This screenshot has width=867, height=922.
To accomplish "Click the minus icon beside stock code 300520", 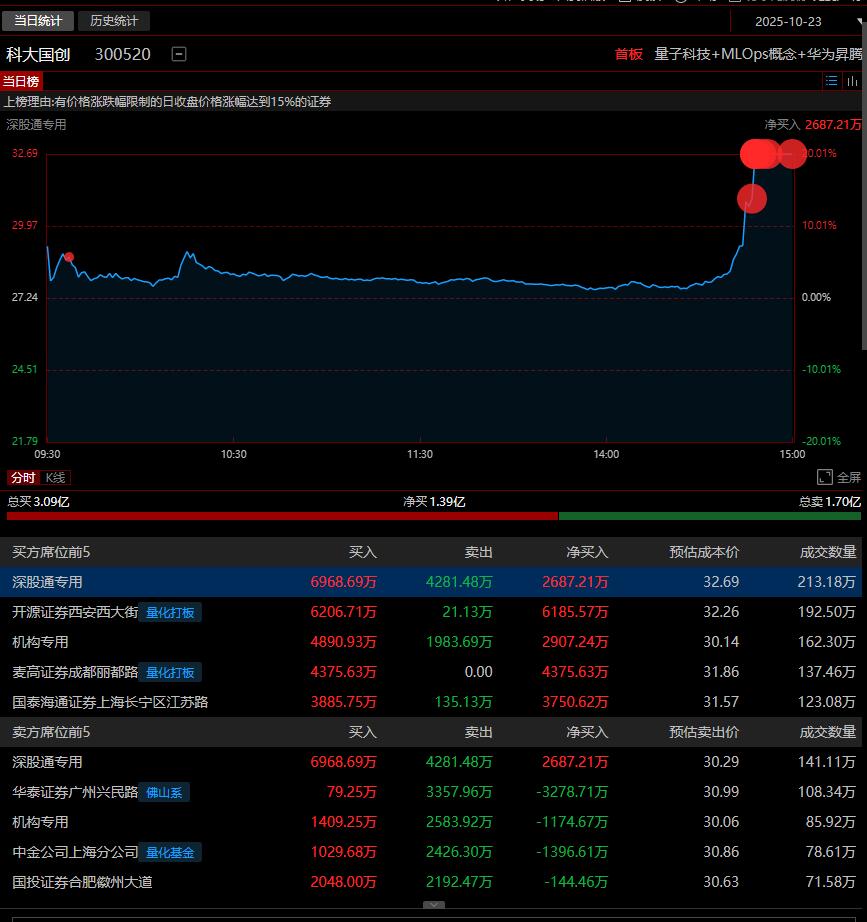I will [x=179, y=54].
